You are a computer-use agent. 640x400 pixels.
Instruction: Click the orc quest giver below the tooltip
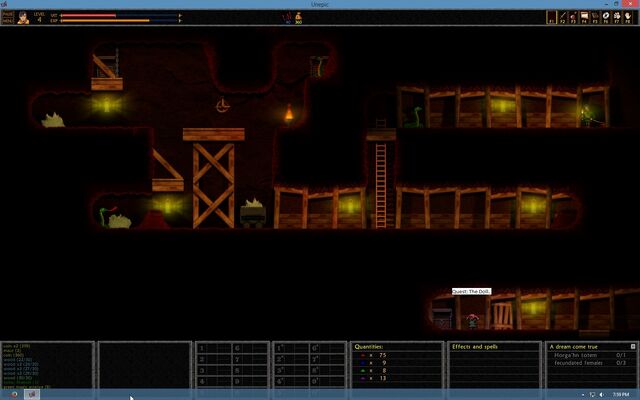point(473,321)
